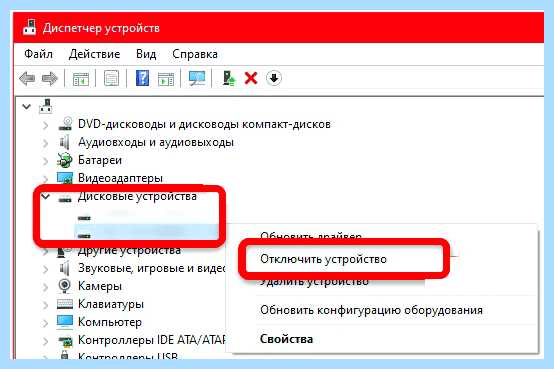Screen dimensions: 554x369
Task: Select DVD-дисководы и дисководы компакт-дисков label
Action: pos(204,124)
